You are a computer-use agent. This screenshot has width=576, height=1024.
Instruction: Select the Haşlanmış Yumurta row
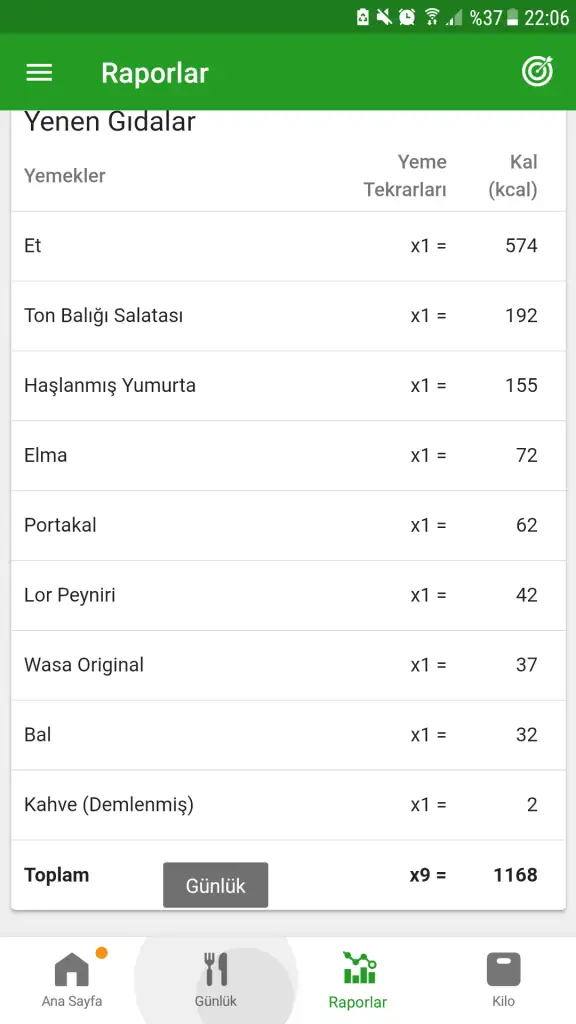288,386
